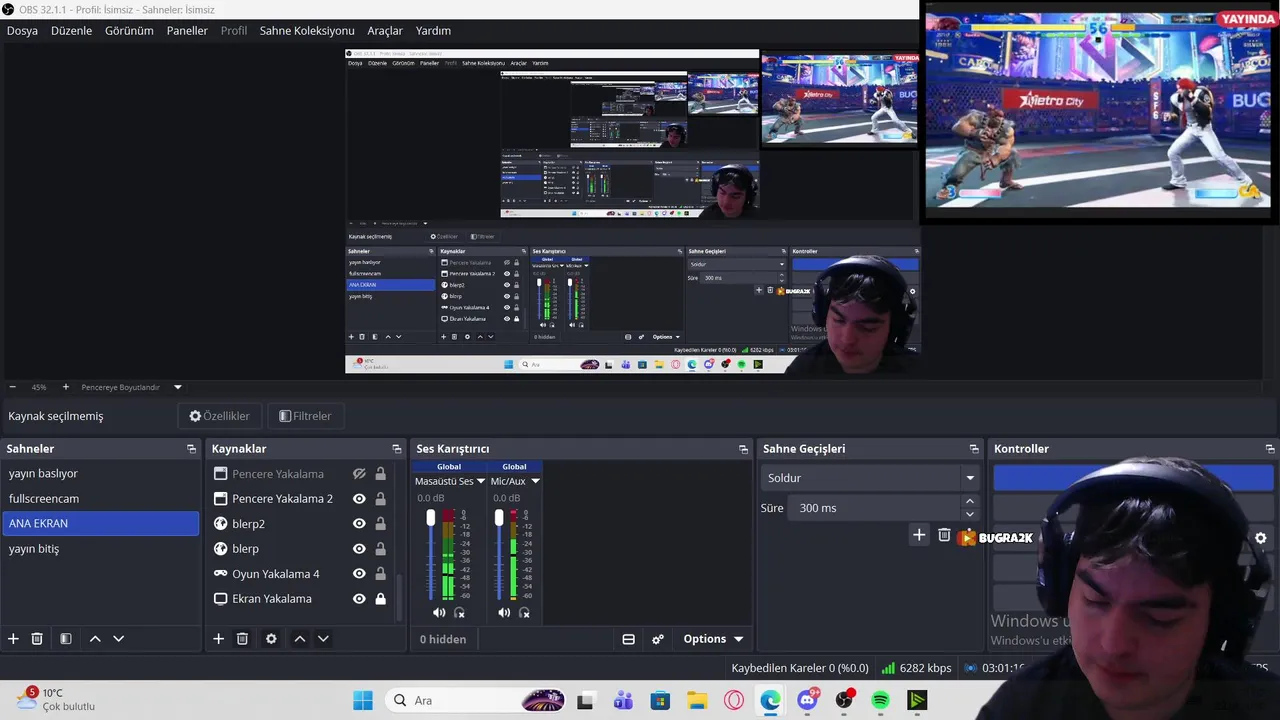Decrease transition Süre stepper down
This screenshot has width=1280, height=720.
(x=969, y=514)
